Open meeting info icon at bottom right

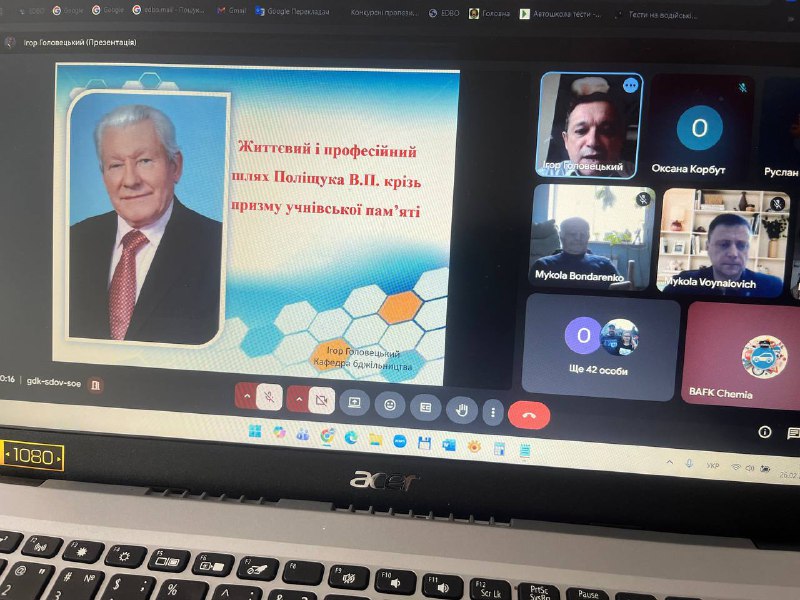765,432
